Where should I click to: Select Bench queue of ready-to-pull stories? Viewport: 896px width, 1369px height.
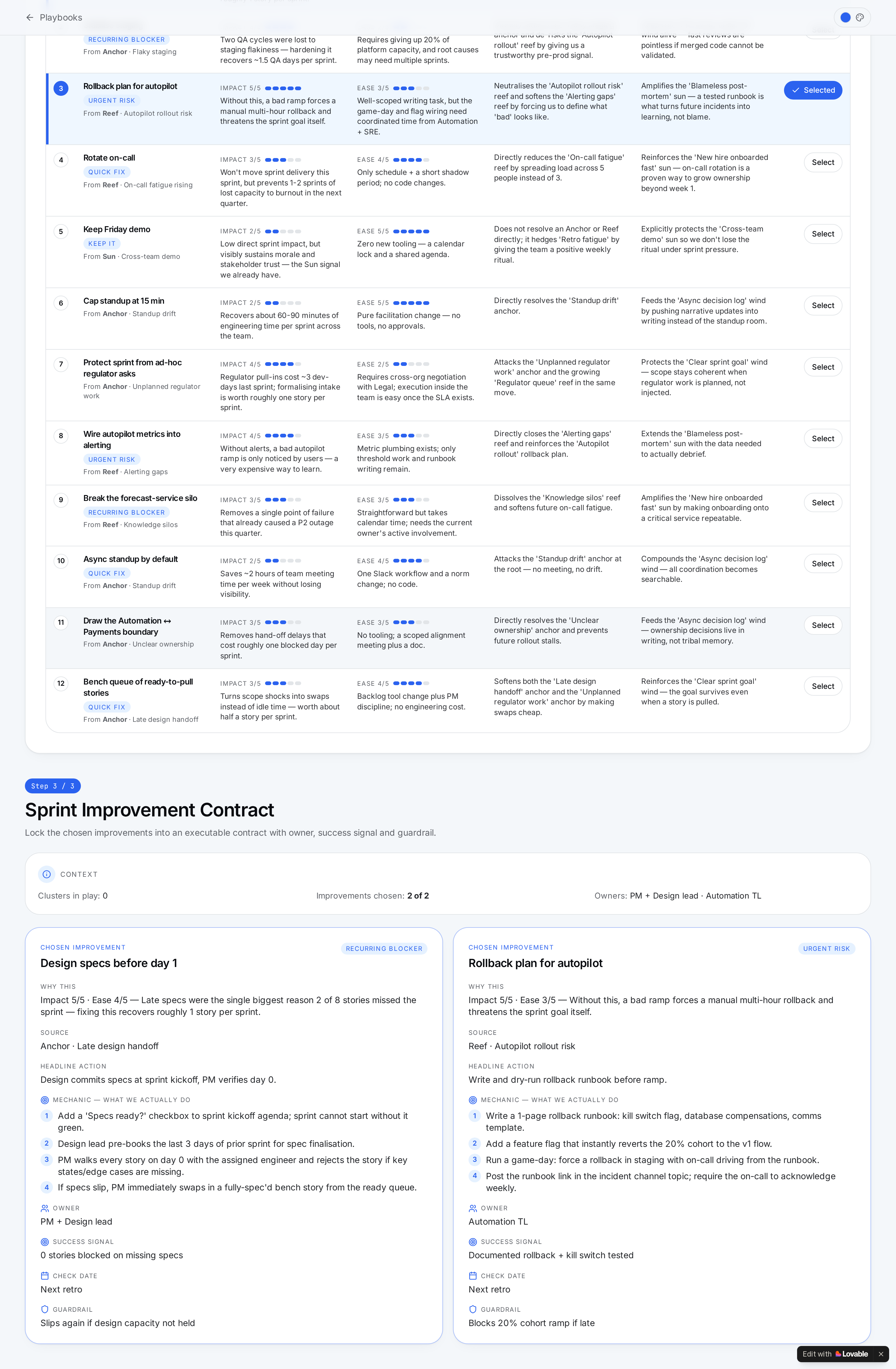coord(822,686)
